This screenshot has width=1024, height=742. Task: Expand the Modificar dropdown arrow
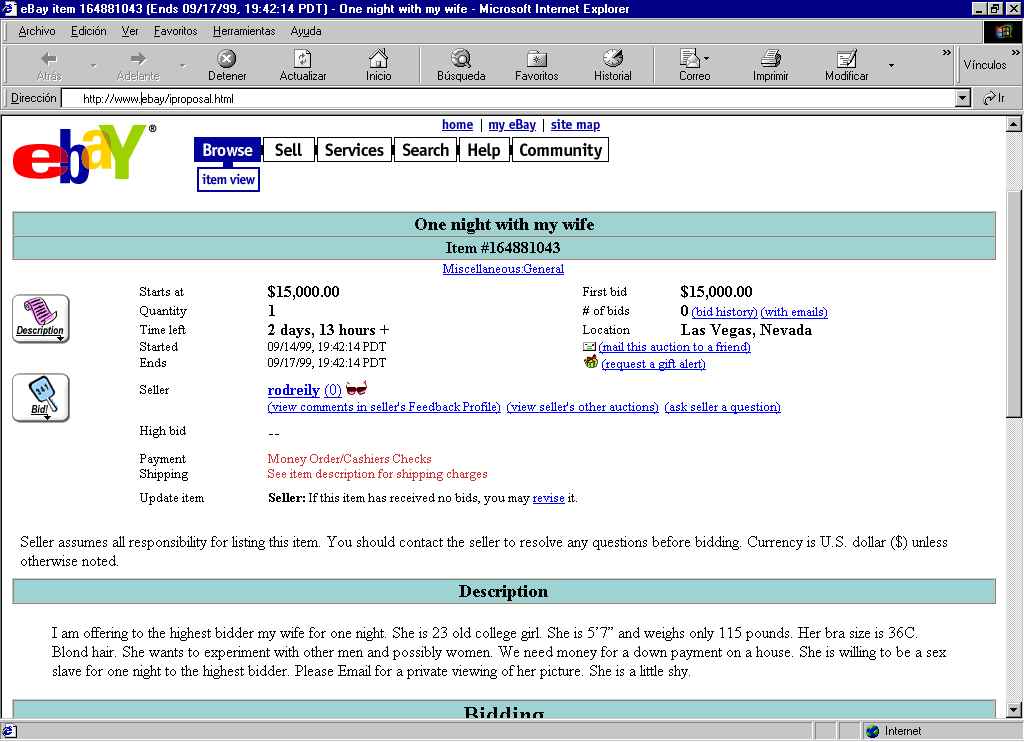tap(891, 66)
